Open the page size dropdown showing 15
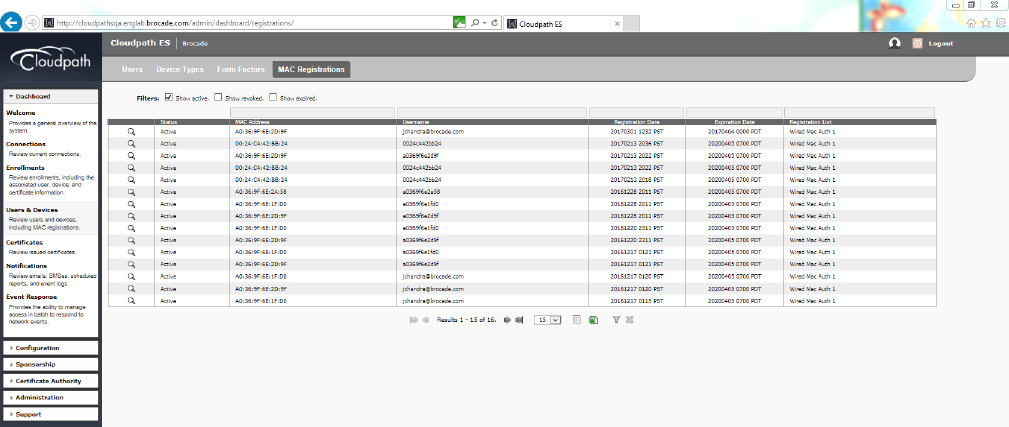Screen dimensions: 1009x427 point(548,320)
